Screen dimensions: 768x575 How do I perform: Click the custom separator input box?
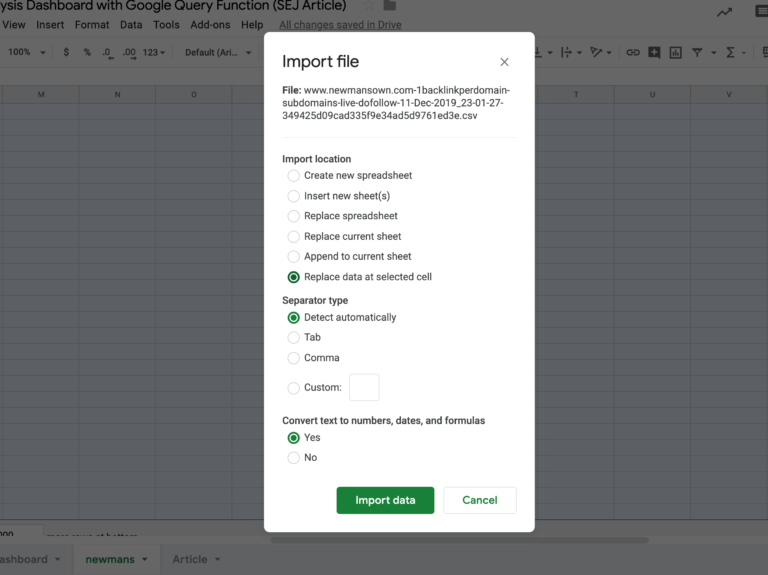(x=364, y=388)
